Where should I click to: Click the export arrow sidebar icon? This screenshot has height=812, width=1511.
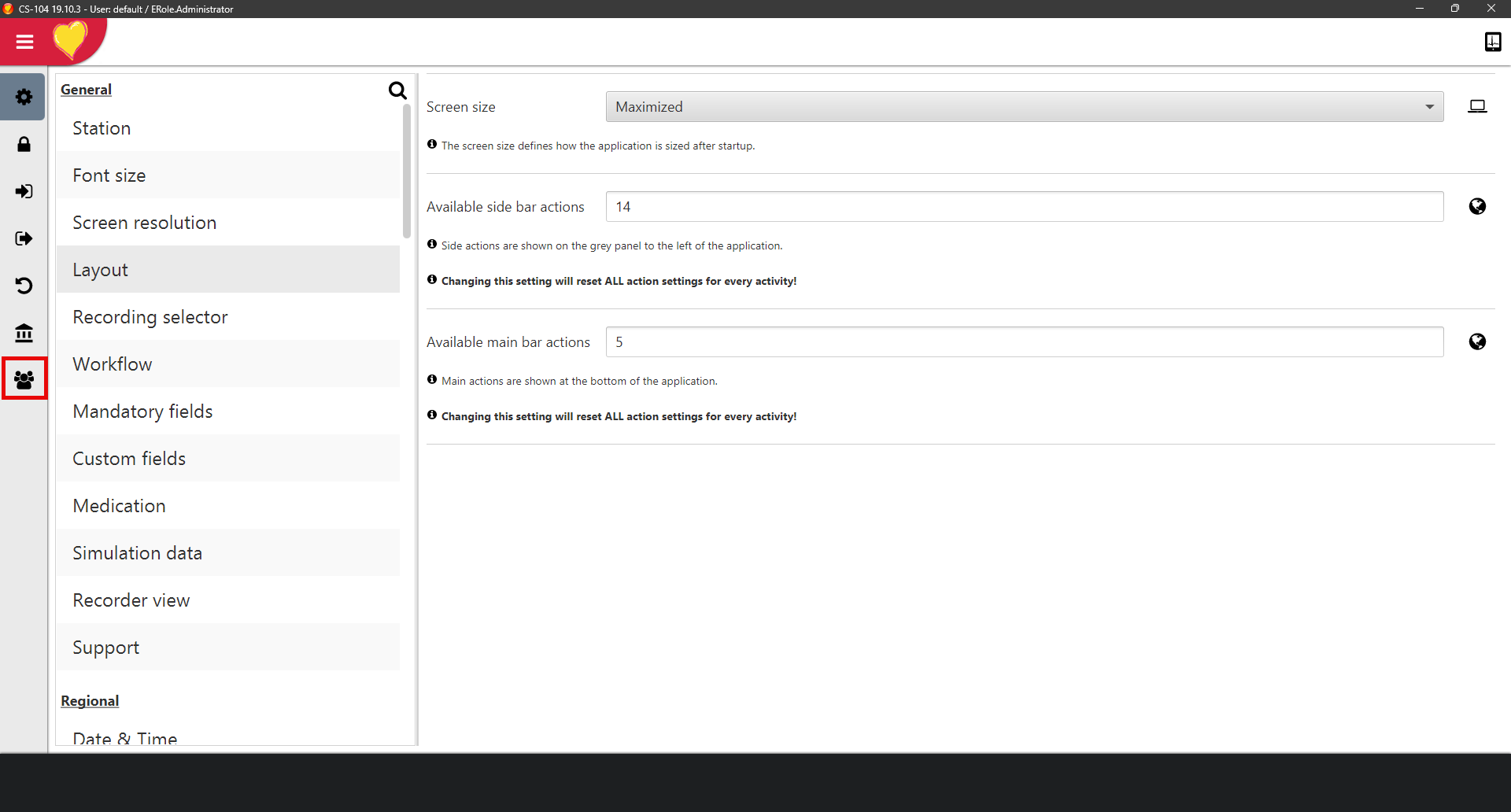point(24,238)
